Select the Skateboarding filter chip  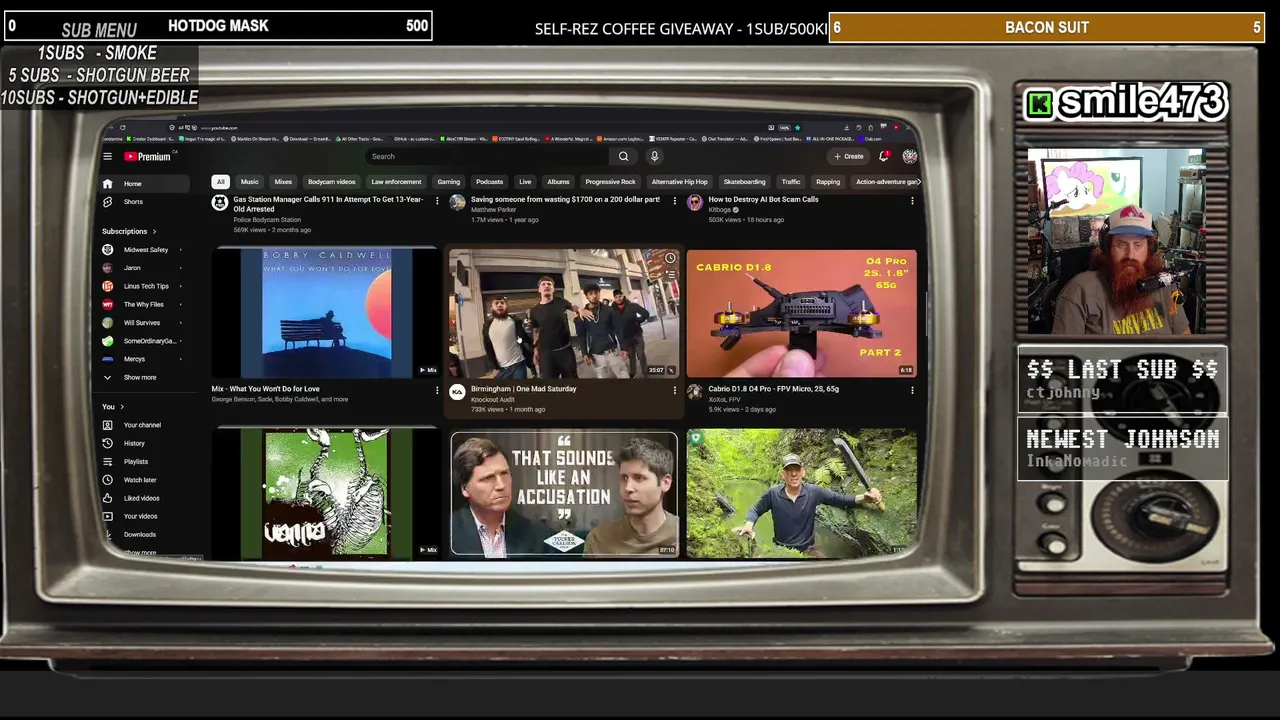744,182
